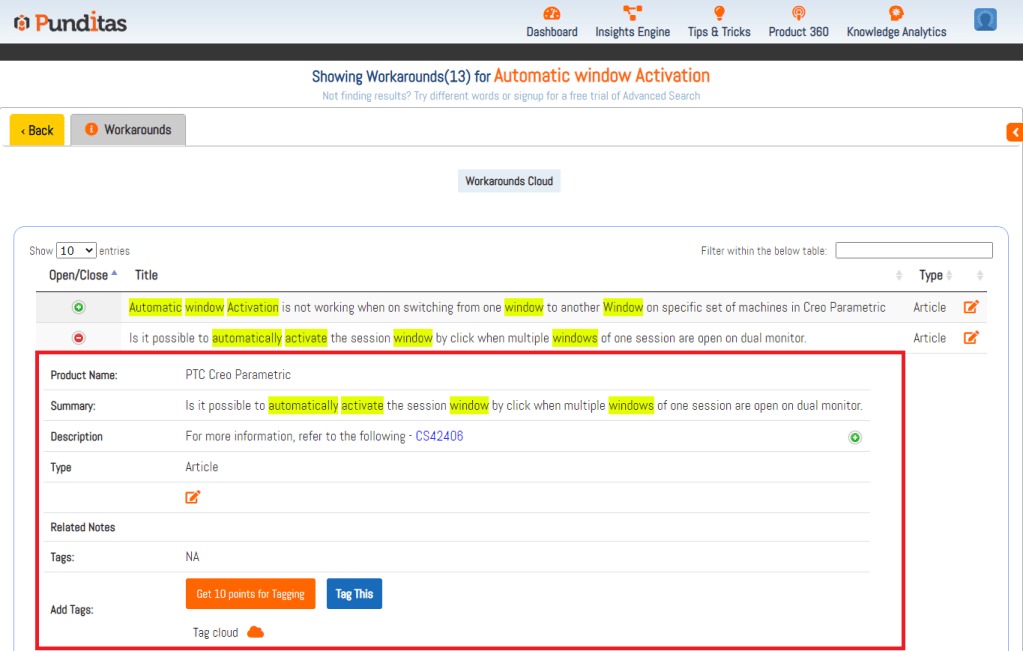Switch to the Workarounds tab
The width and height of the screenshot is (1023, 651).
point(128,130)
